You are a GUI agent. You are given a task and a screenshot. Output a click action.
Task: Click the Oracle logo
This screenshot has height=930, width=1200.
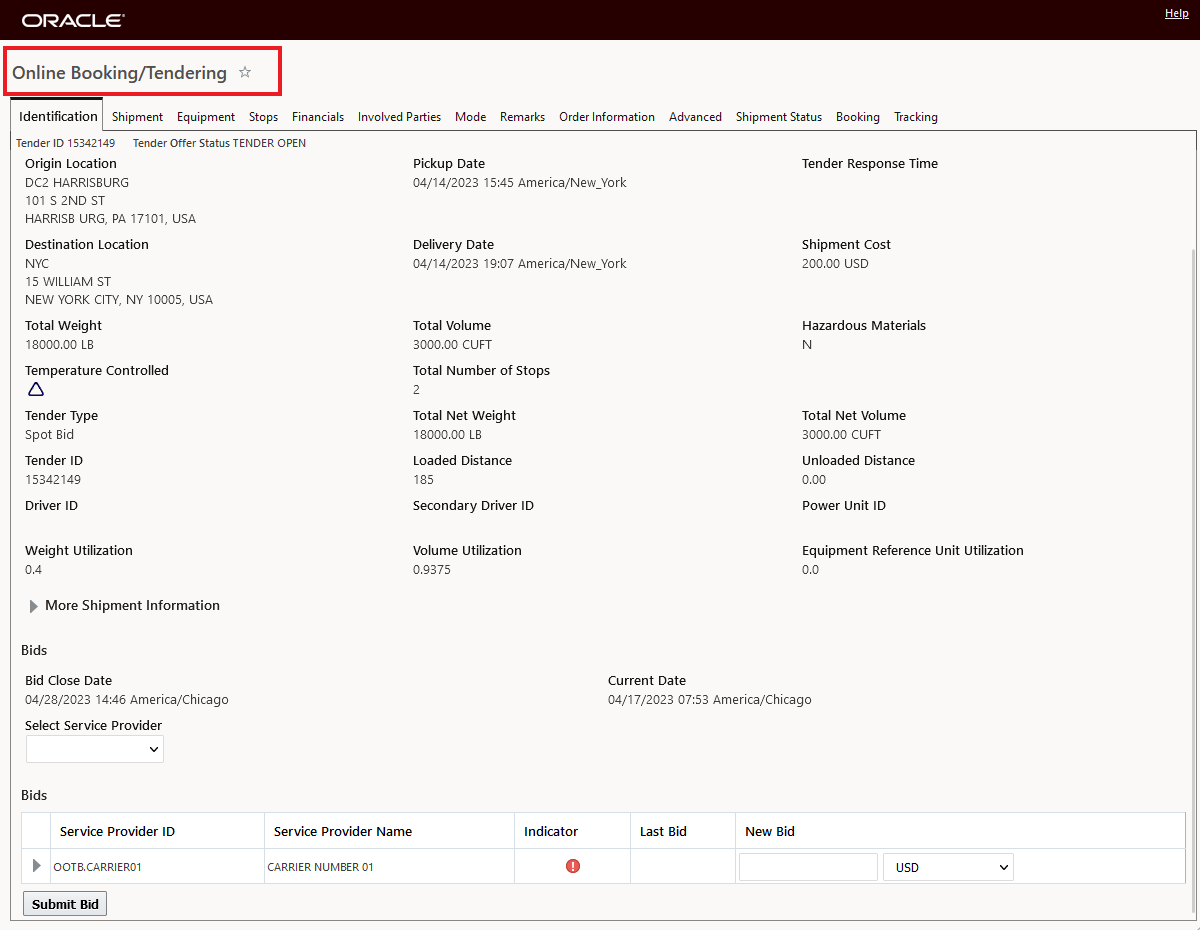pyautogui.click(x=73, y=20)
